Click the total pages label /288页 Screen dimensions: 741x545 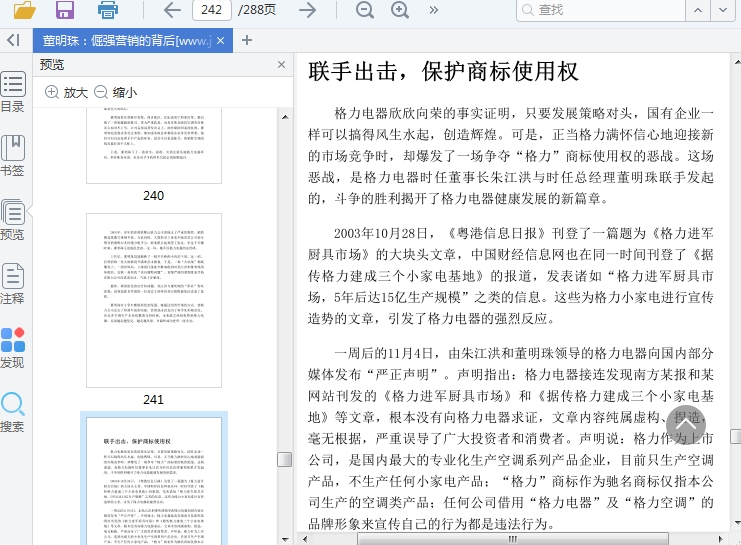(257, 10)
